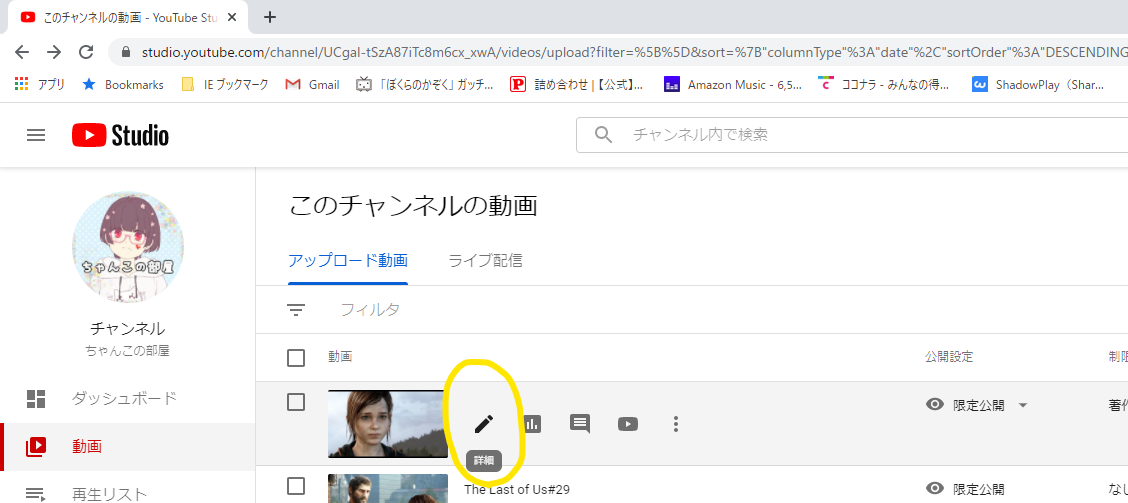This screenshot has height=503, width=1128.
Task: Open a new browser tab with plus
Action: tap(270, 17)
